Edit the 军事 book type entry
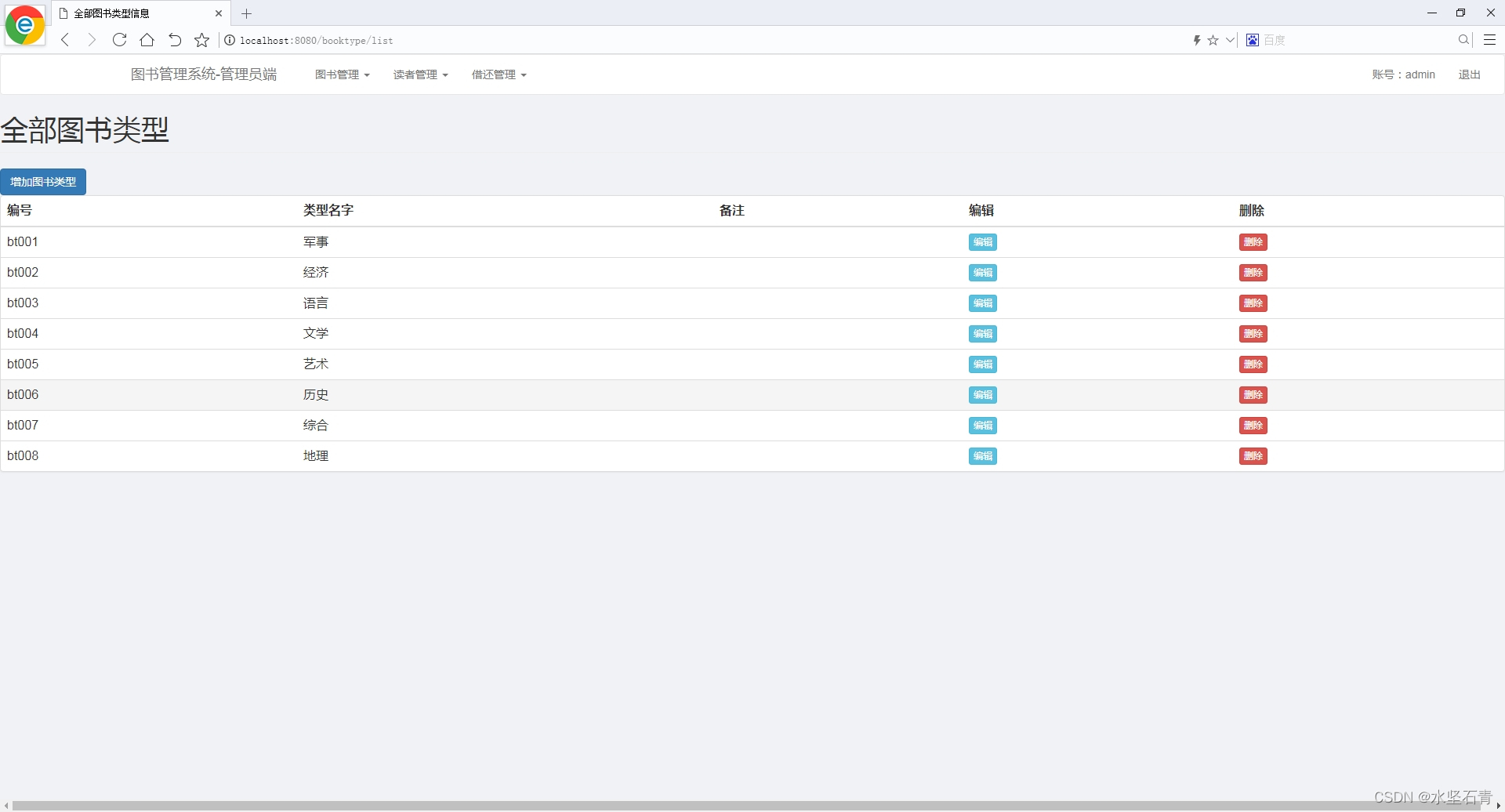The image size is (1505, 812). pos(981,242)
